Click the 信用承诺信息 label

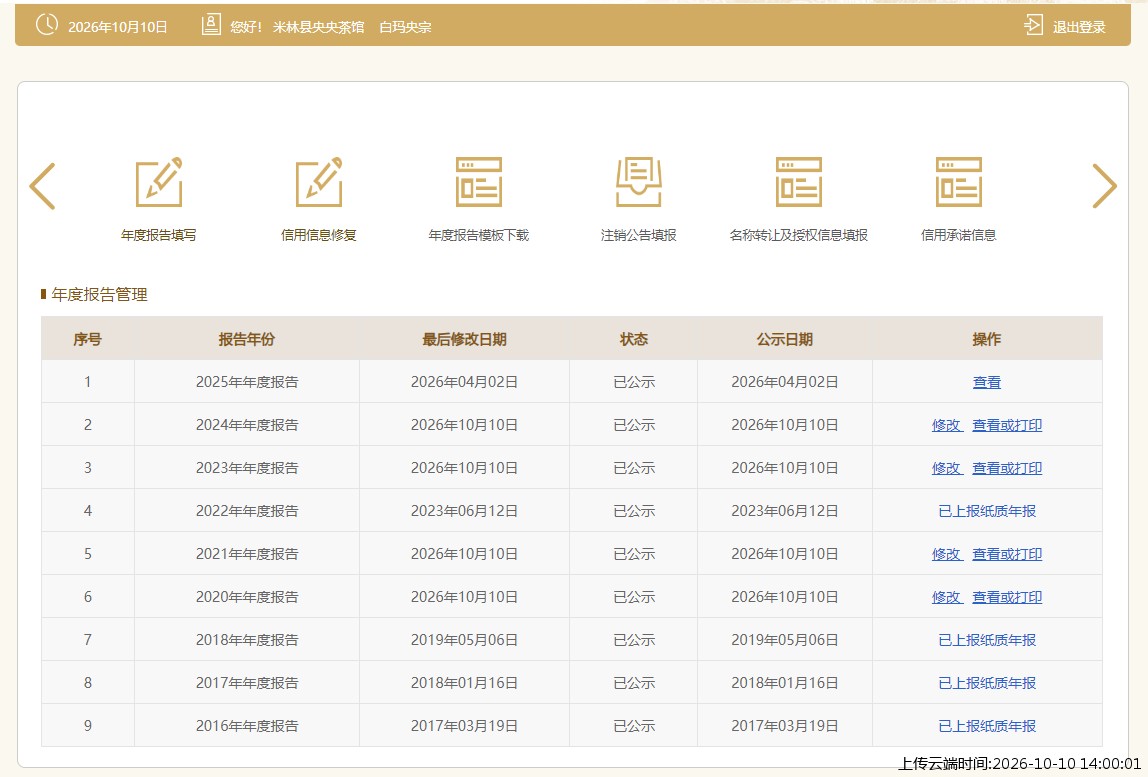pos(958,235)
